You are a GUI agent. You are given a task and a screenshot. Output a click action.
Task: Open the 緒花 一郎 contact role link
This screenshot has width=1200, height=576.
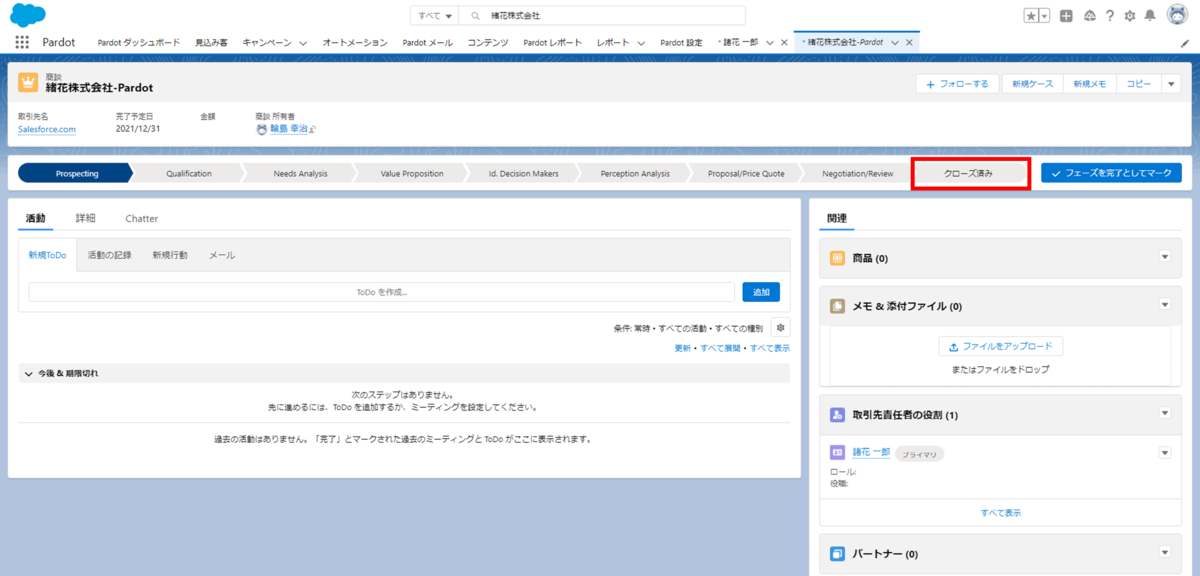tap(871, 453)
